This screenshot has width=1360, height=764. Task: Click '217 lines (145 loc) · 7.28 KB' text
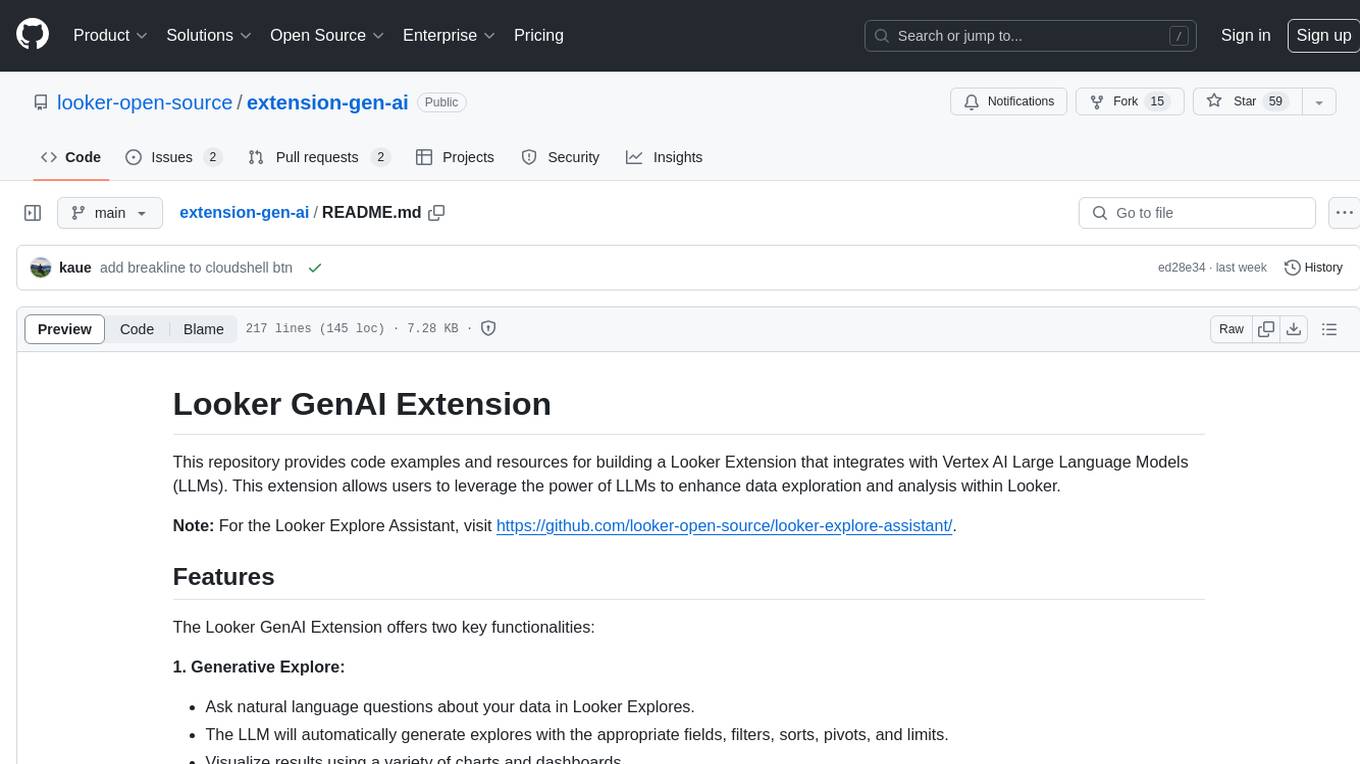352,328
